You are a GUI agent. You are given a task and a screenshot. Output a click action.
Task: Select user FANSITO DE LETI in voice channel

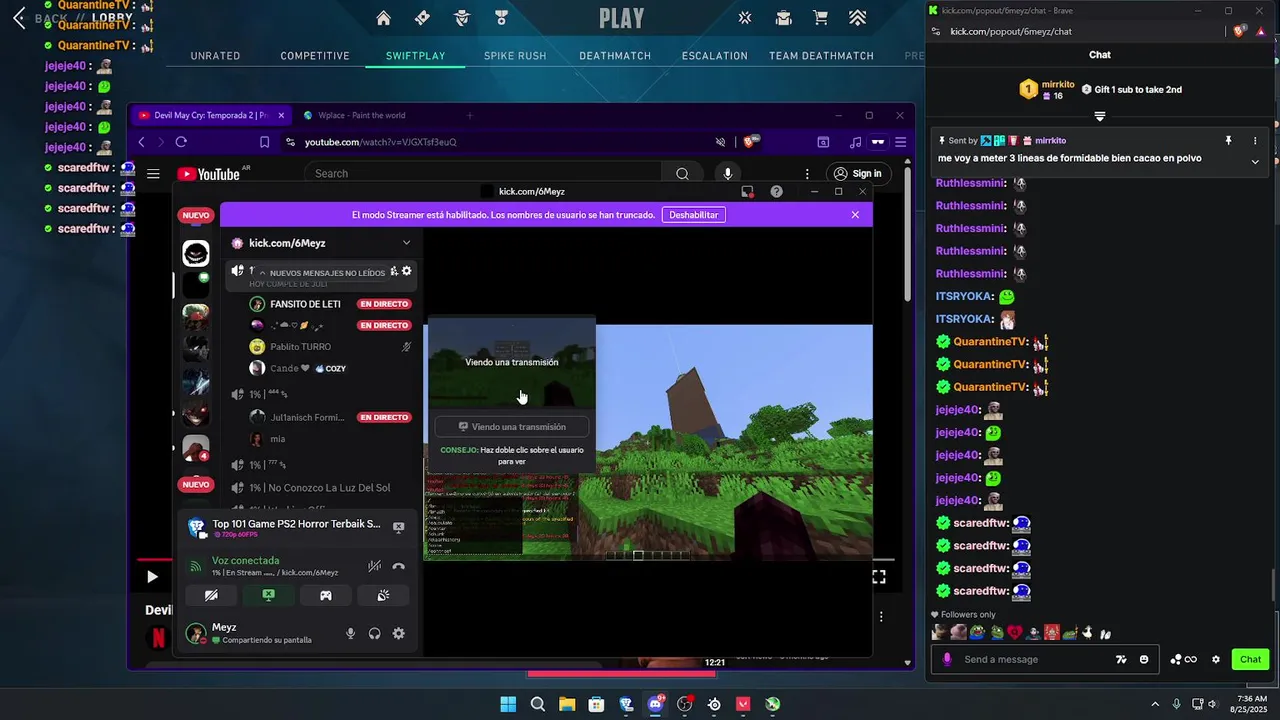(x=305, y=304)
